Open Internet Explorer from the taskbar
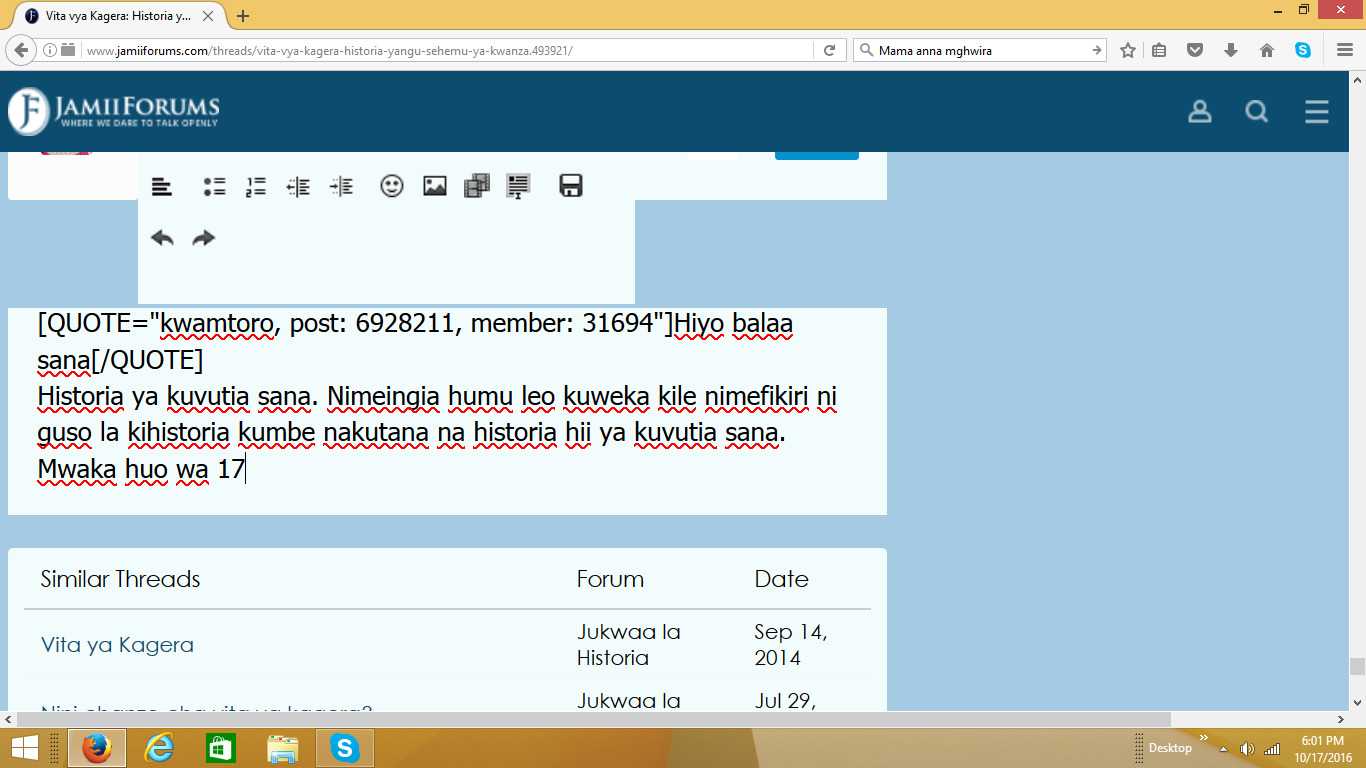Image resolution: width=1366 pixels, height=768 pixels. click(x=159, y=748)
